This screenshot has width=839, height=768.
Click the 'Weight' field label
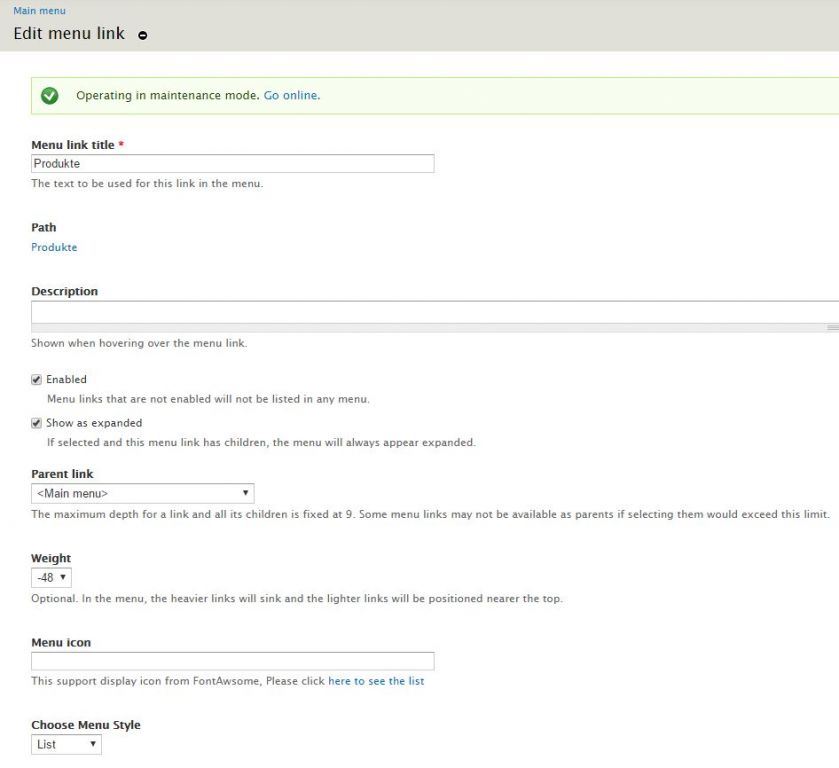(51, 559)
